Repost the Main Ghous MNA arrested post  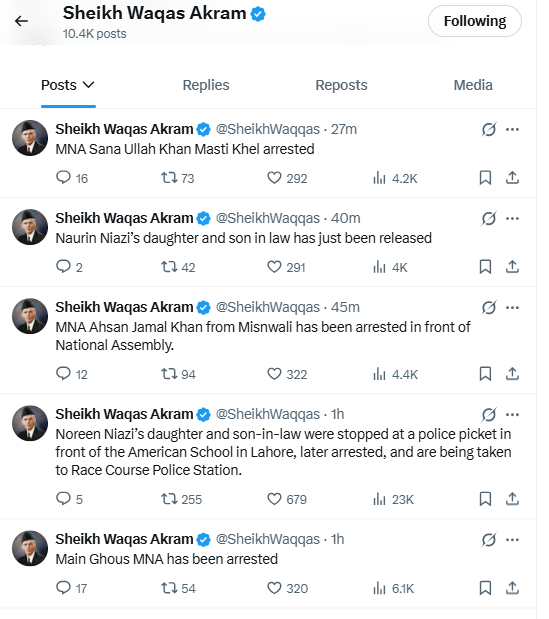169,588
